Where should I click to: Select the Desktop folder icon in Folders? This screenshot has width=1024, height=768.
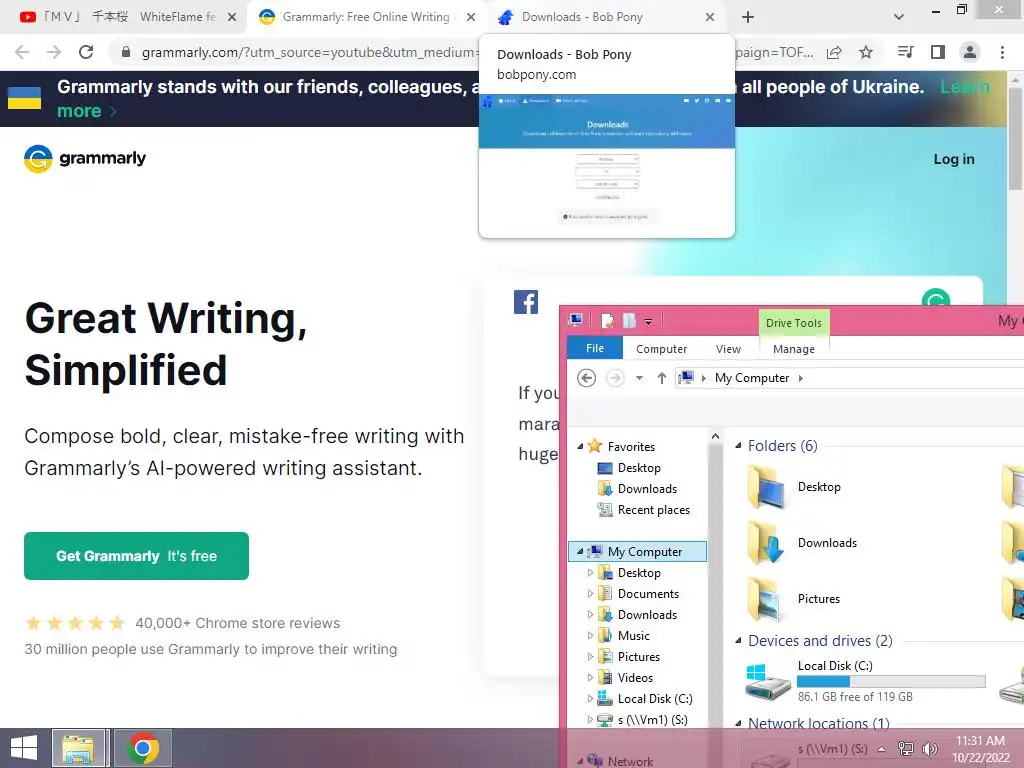tap(766, 487)
